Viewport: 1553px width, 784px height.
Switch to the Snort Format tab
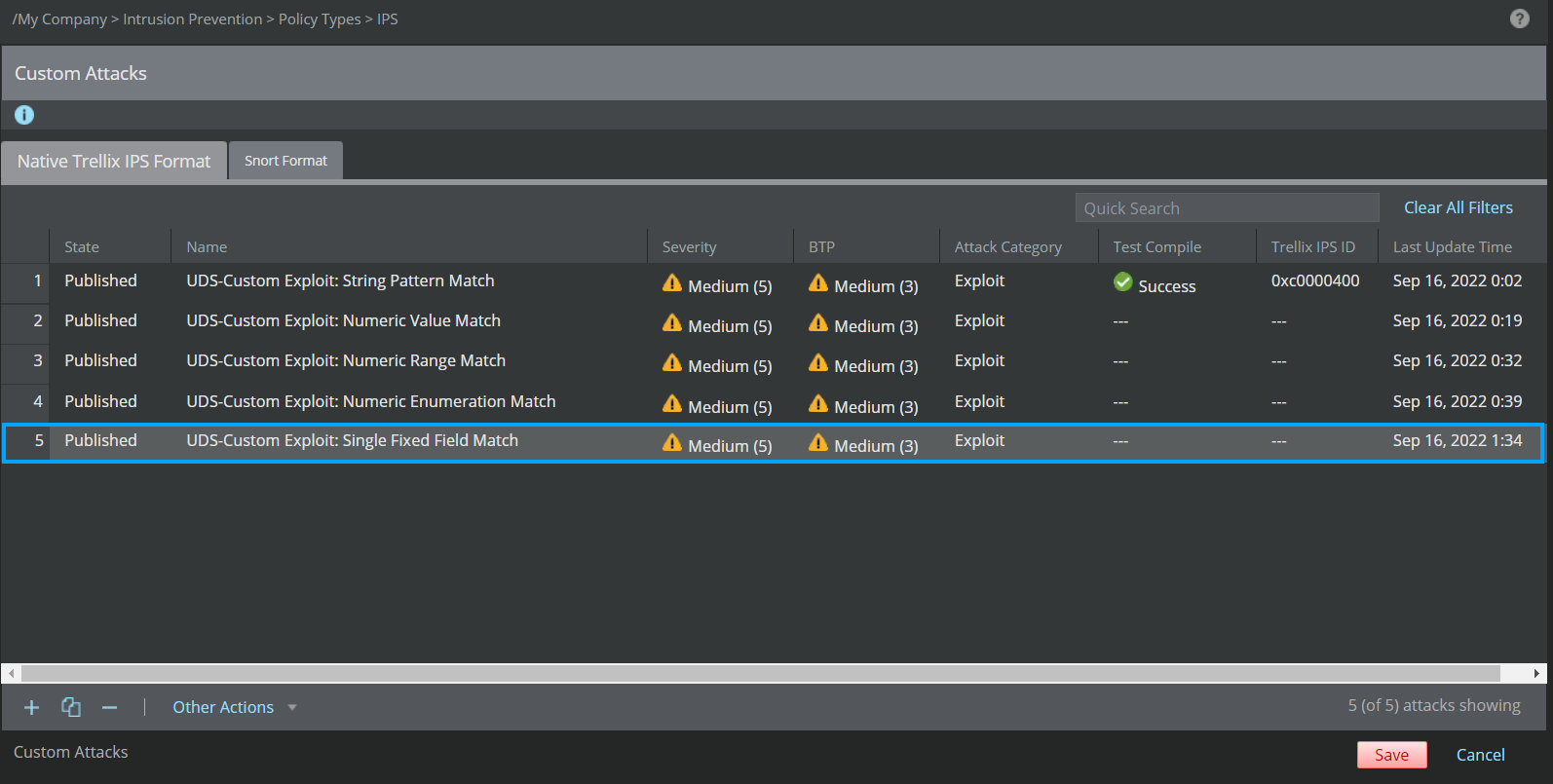pos(285,161)
